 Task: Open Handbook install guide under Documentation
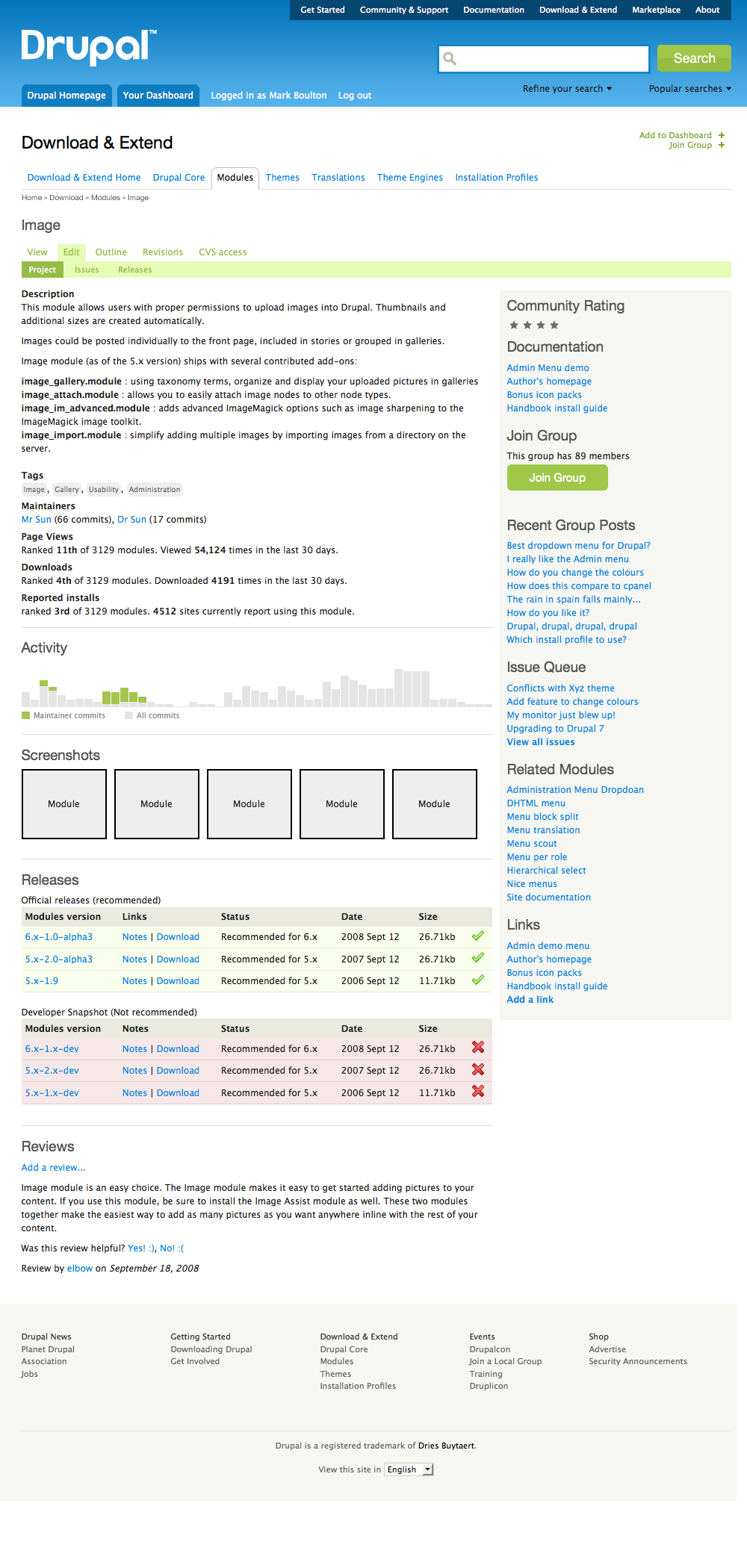pos(557,408)
